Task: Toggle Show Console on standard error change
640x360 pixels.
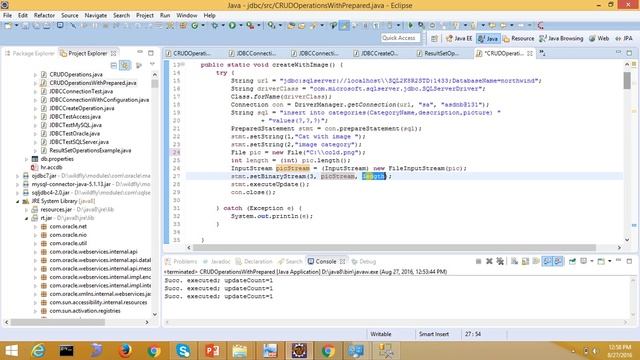Action: tap(558, 261)
